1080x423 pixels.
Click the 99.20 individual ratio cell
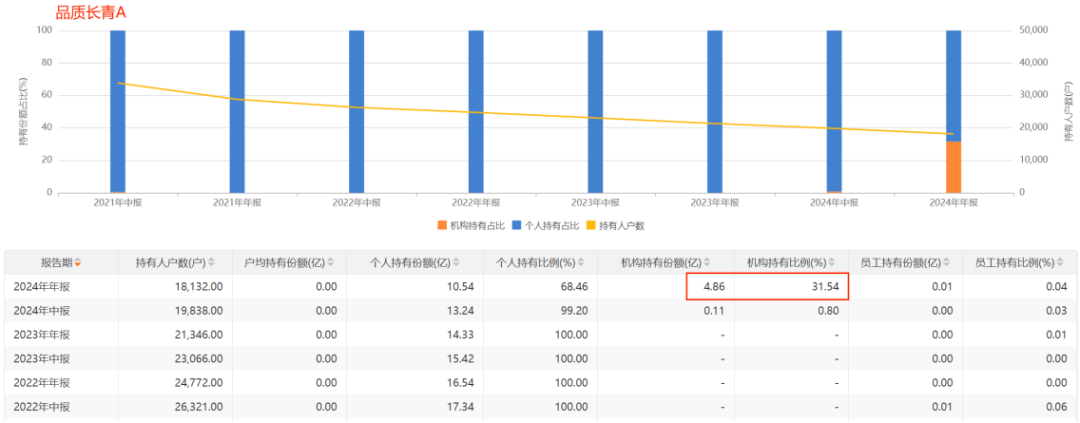pos(575,310)
